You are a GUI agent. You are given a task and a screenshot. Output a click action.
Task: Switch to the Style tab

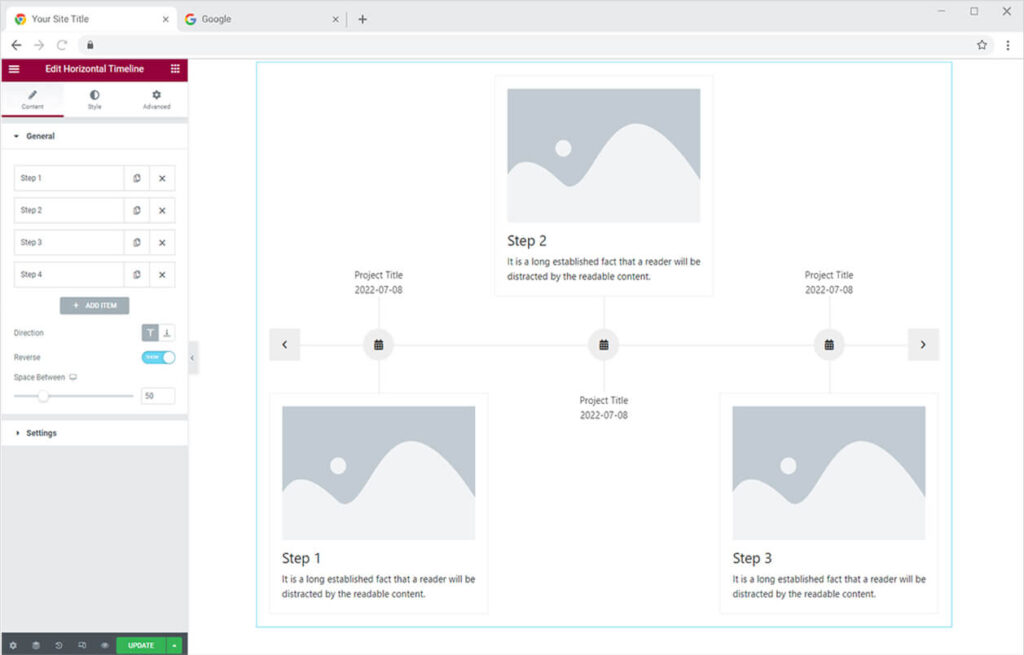click(x=94, y=99)
